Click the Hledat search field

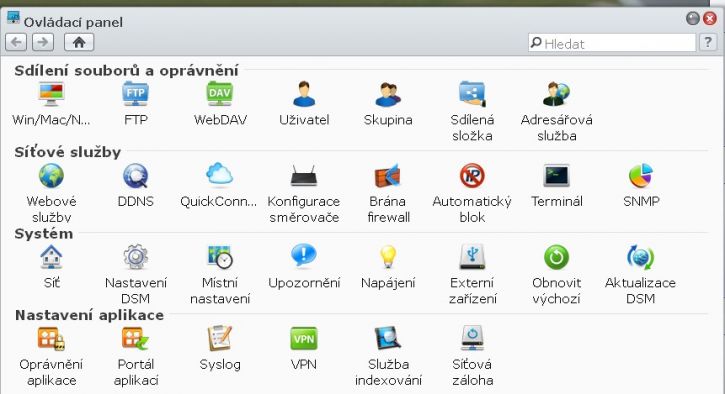click(x=612, y=43)
